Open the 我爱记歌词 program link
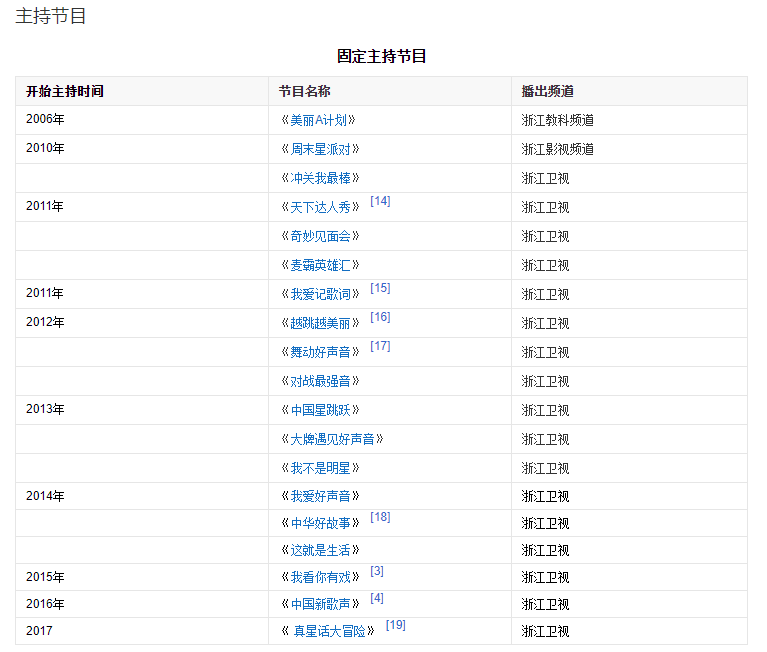The width and height of the screenshot is (767, 652). [x=320, y=294]
